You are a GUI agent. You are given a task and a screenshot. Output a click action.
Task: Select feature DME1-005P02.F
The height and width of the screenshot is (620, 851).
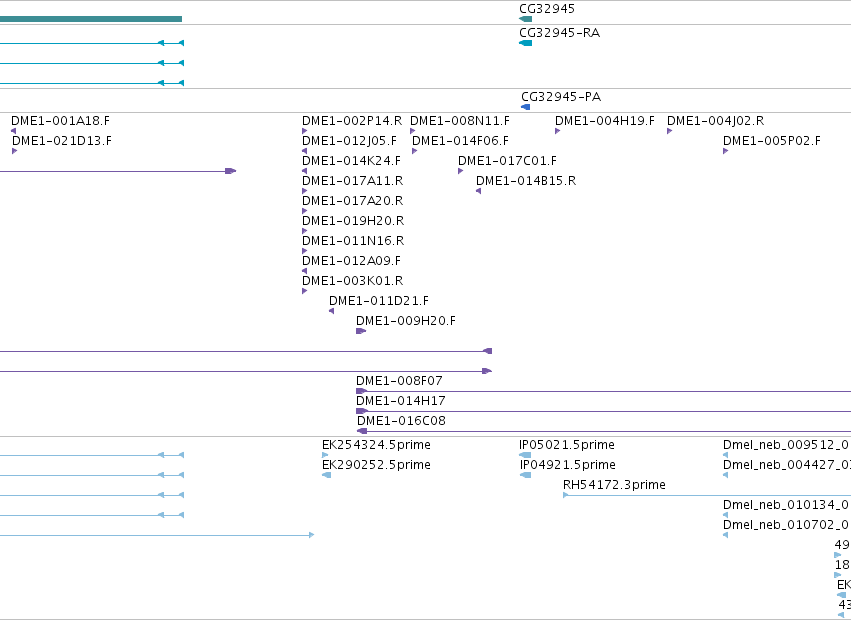click(772, 141)
